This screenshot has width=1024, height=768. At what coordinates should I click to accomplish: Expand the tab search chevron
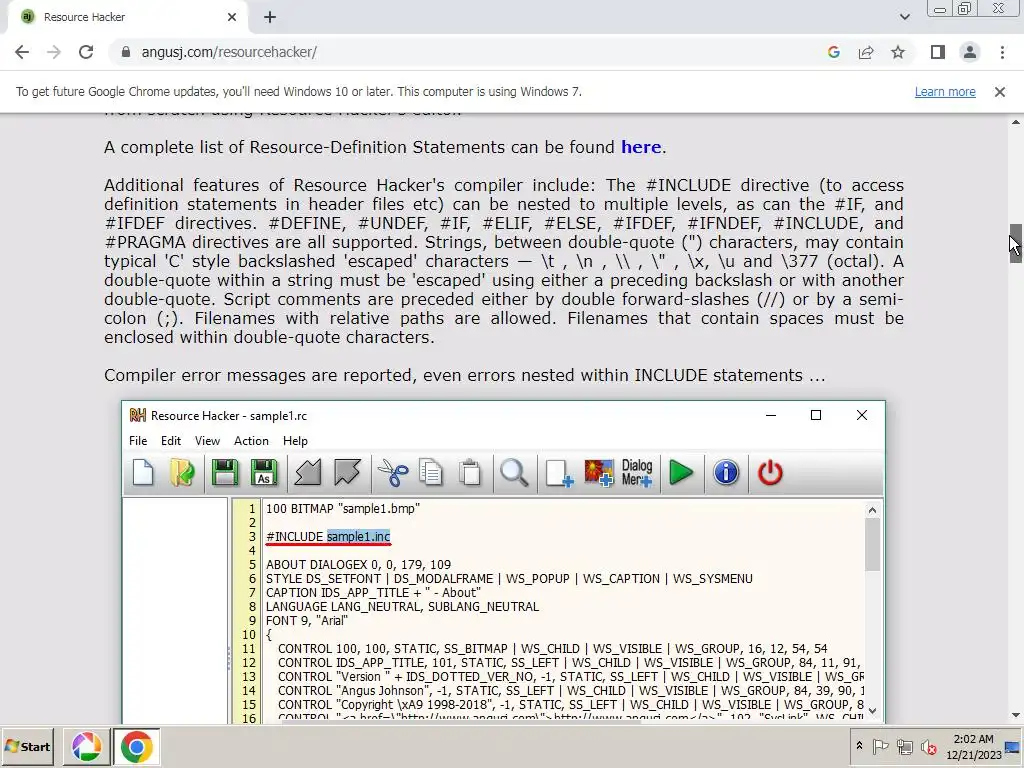904,17
